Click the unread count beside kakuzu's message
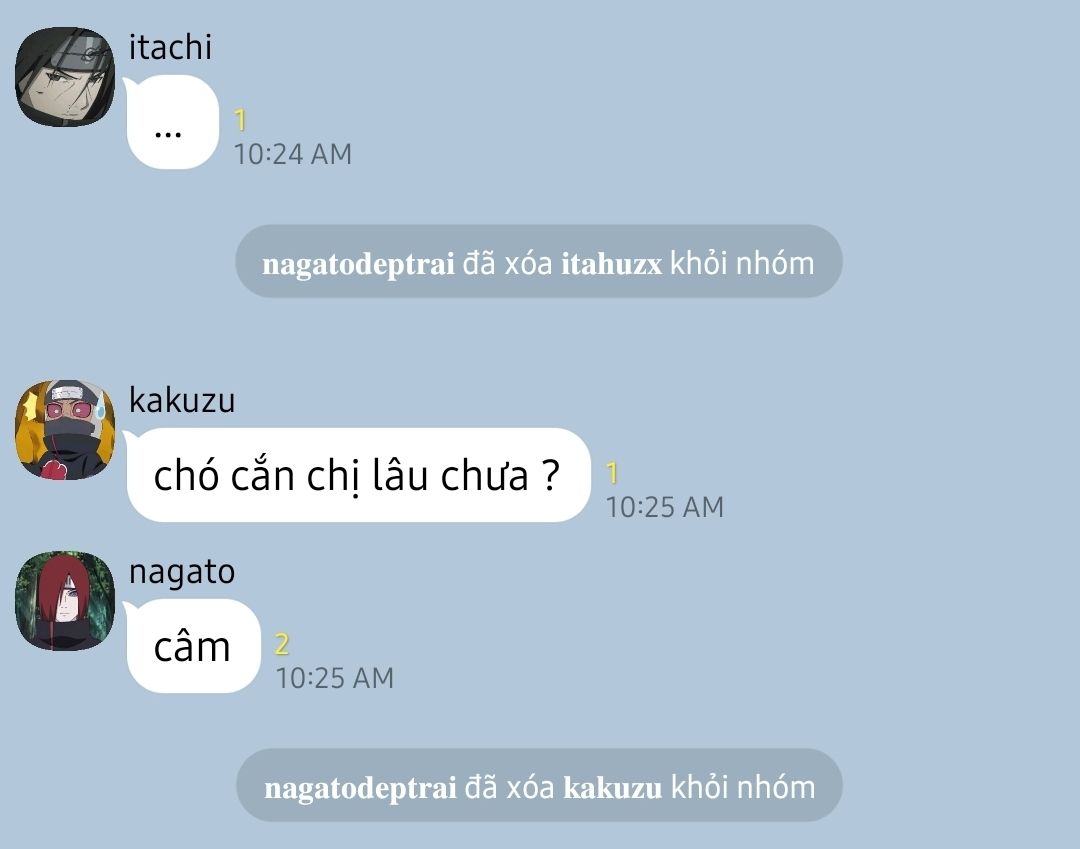This screenshot has height=849, width=1080. [612, 473]
